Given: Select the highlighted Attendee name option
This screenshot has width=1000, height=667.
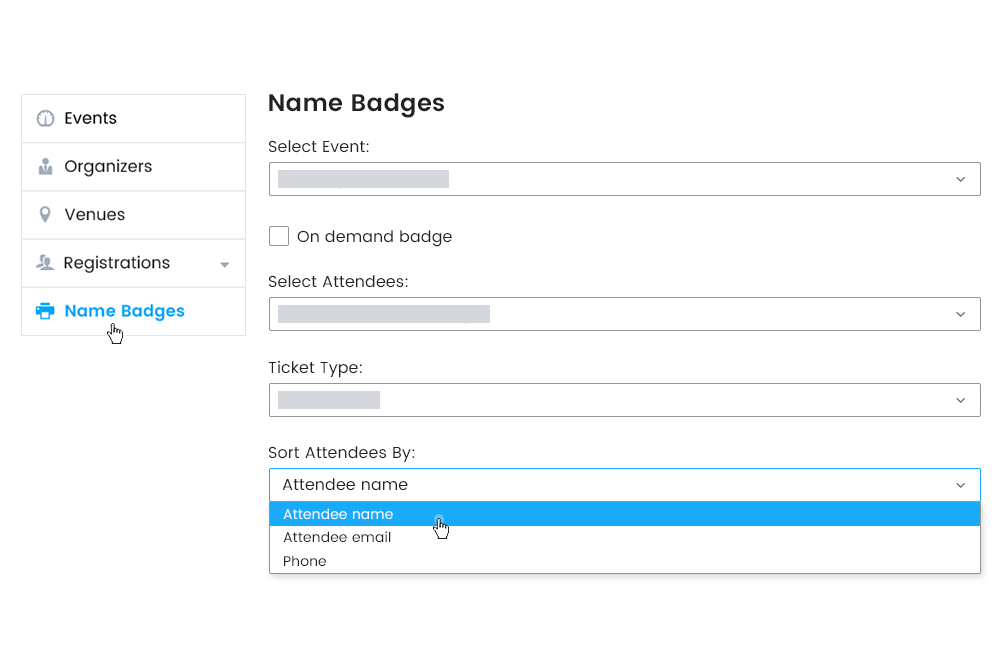Looking at the screenshot, I should [338, 514].
